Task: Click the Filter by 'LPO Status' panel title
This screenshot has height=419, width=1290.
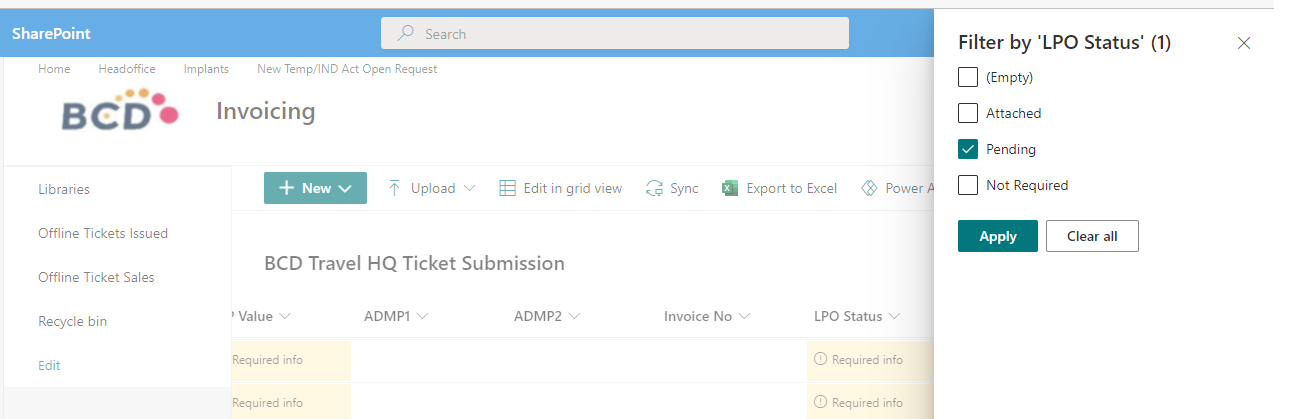Action: click(1064, 42)
